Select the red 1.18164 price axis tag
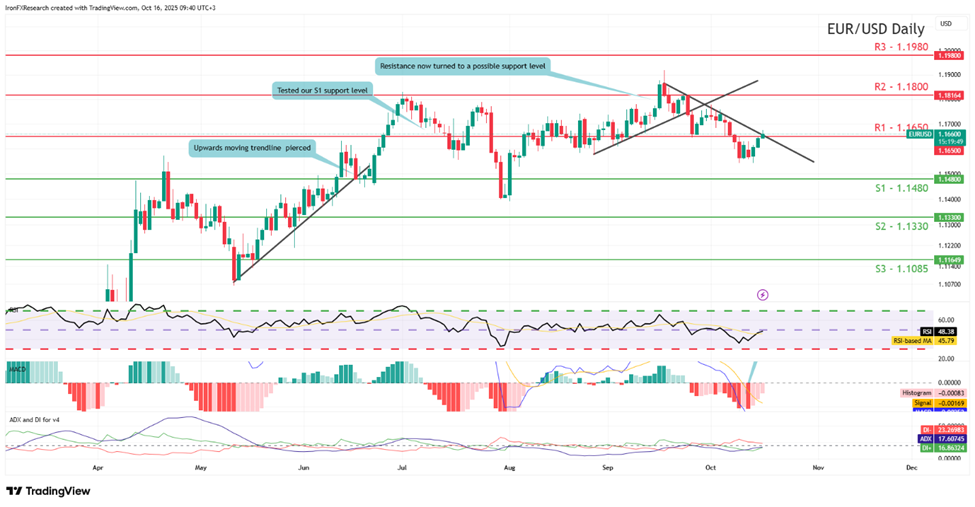This screenshot has height=507, width=975. (x=949, y=95)
